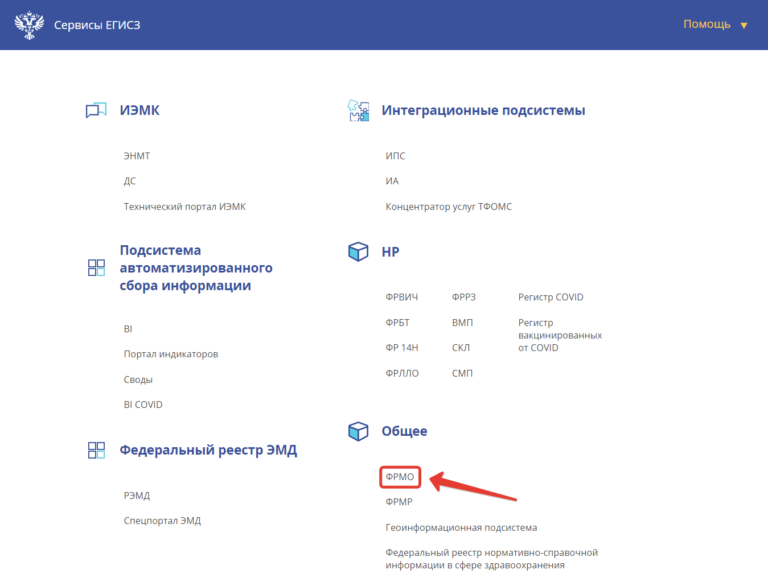Open the Спецпортал ЭМД link

coord(162,520)
